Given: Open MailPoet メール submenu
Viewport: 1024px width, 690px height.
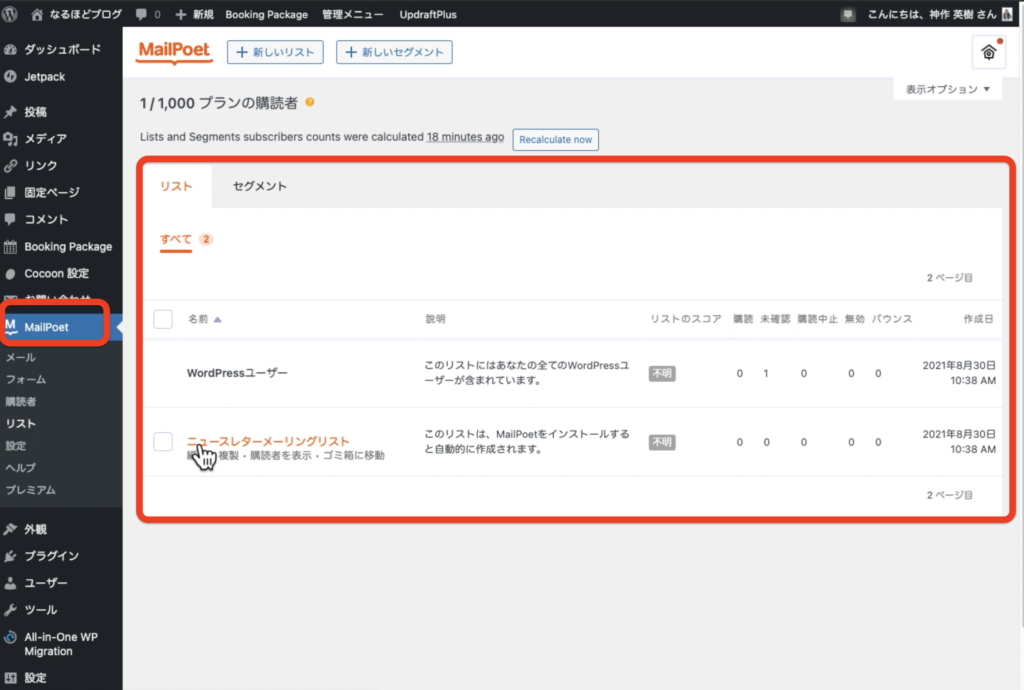Looking at the screenshot, I should [20, 357].
